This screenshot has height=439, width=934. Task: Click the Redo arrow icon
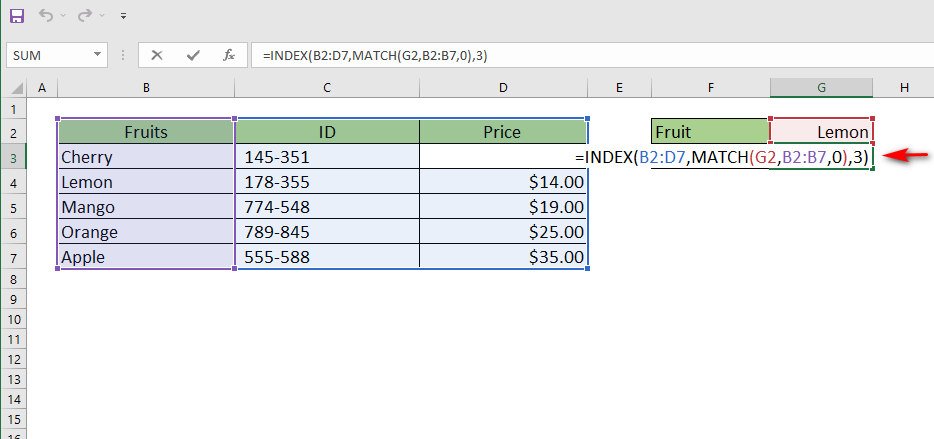pos(84,15)
